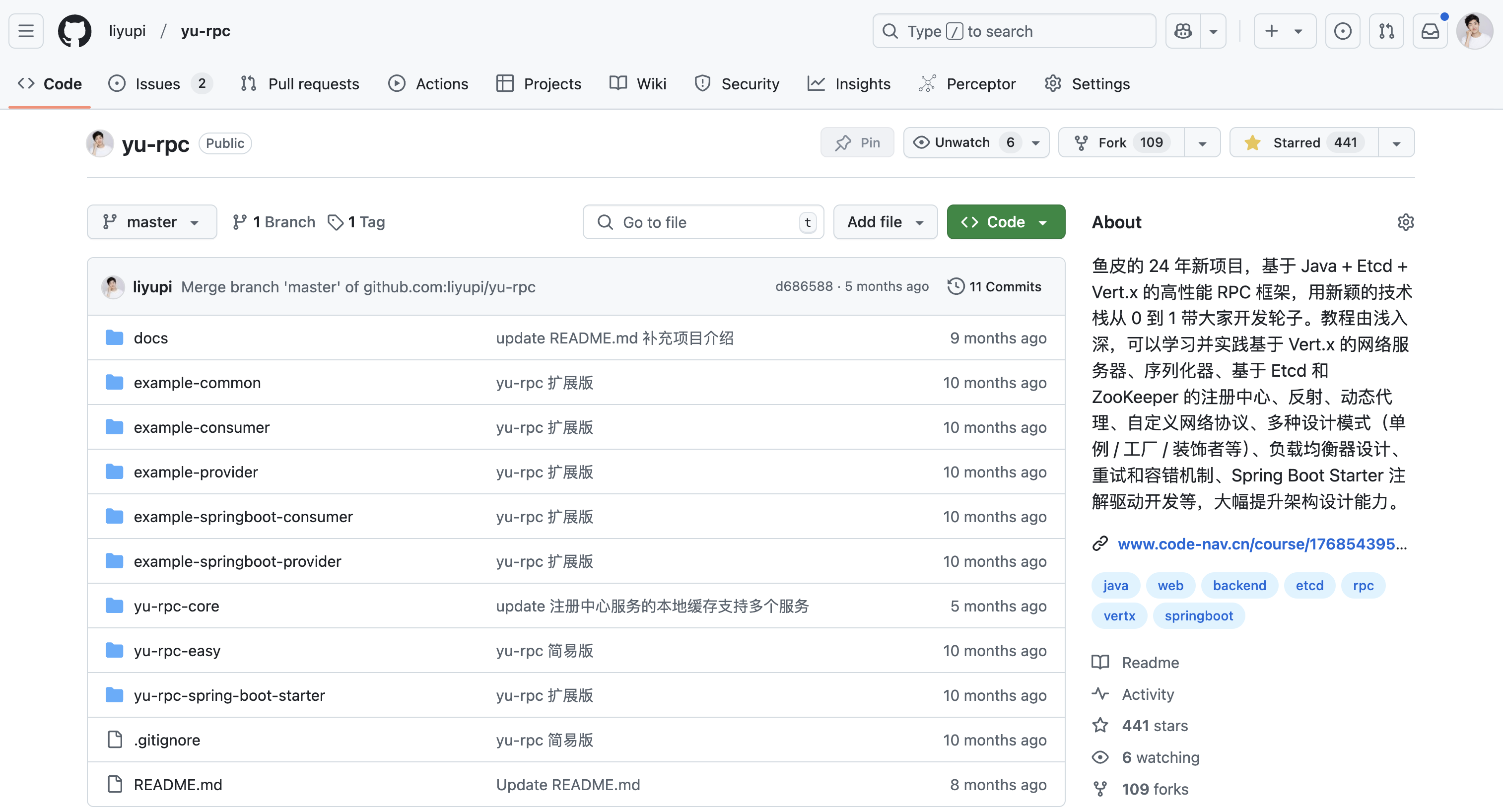
Task: Open the yu-rpc-core folder
Action: pyautogui.click(x=176, y=606)
